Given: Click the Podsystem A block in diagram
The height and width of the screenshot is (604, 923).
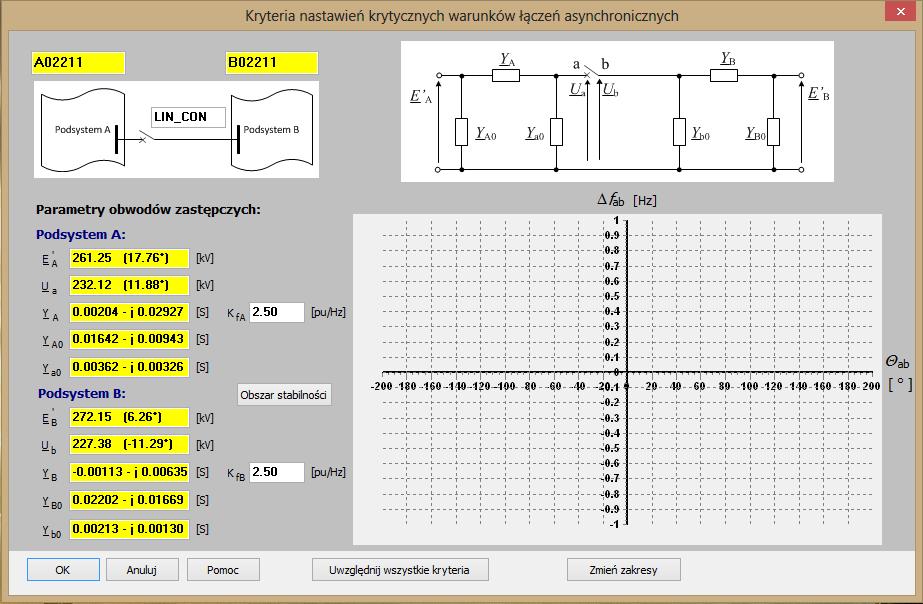Looking at the screenshot, I should tap(82, 130).
